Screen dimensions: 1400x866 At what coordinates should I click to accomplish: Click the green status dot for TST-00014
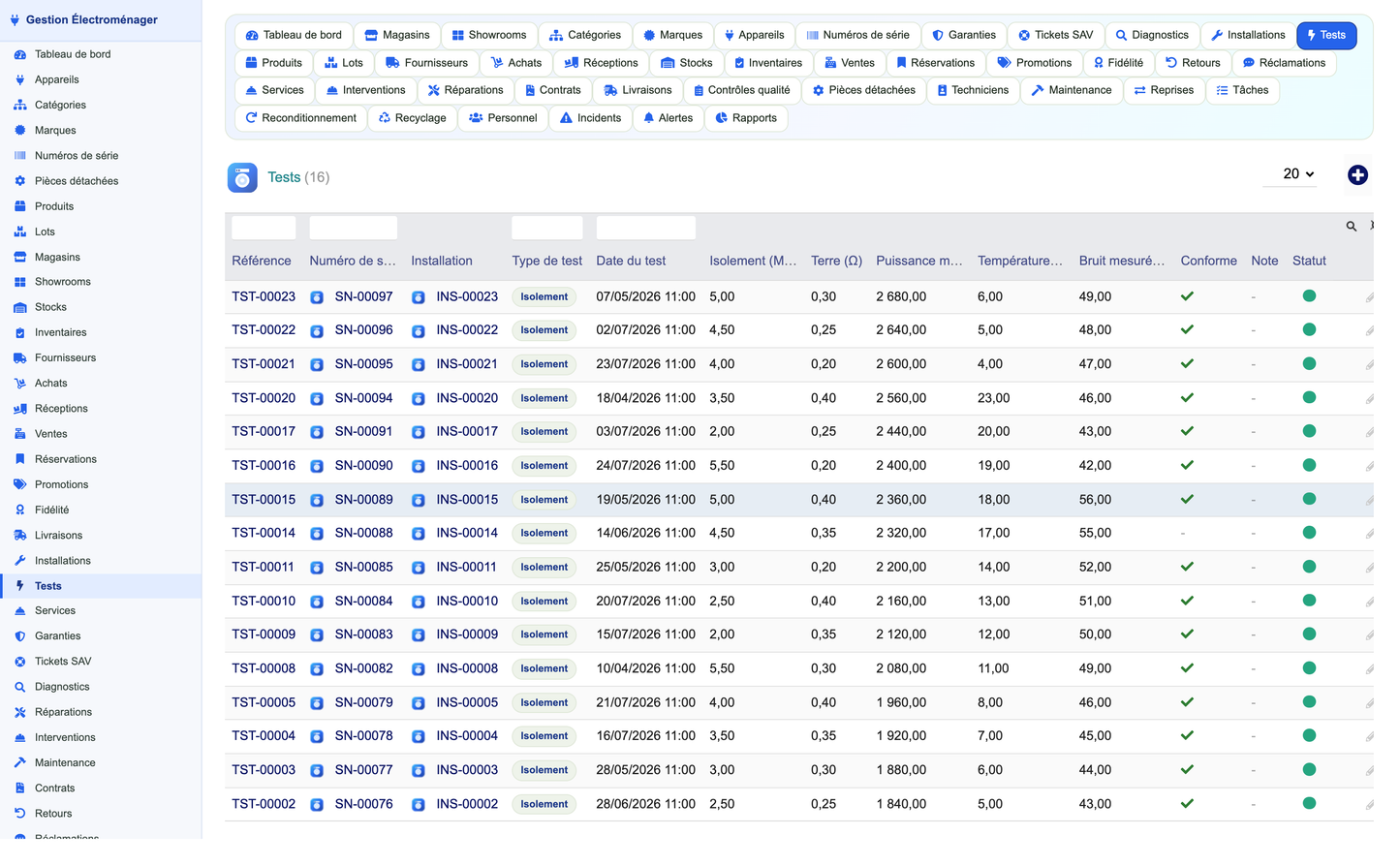point(1309,533)
